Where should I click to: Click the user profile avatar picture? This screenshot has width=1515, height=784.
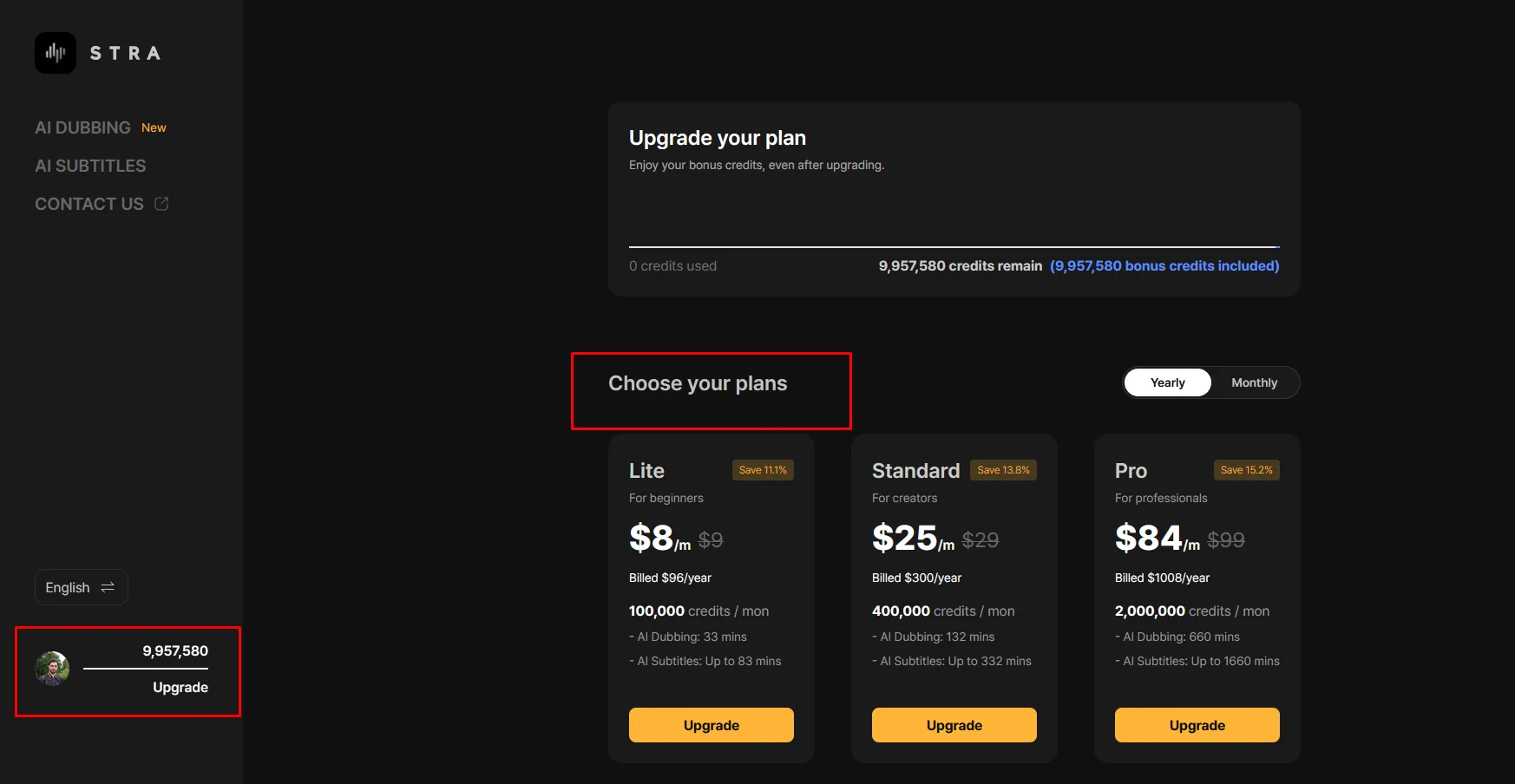click(x=52, y=669)
